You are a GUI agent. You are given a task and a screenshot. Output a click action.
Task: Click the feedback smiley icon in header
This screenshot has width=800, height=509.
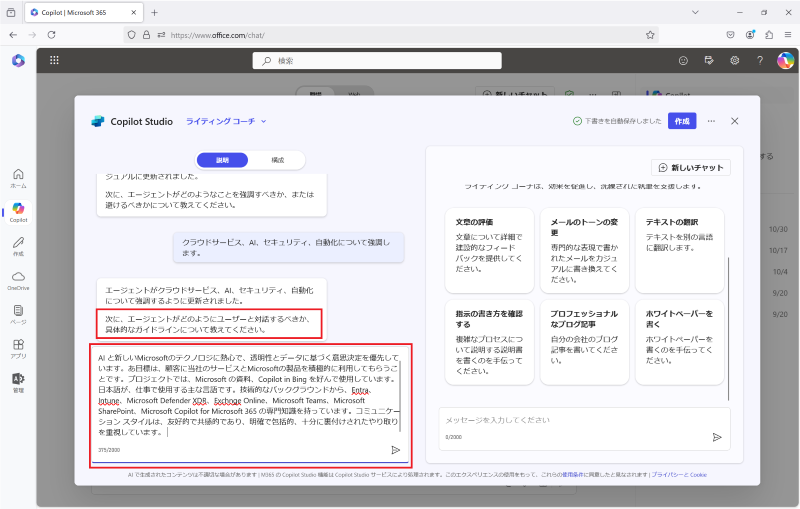[683, 61]
